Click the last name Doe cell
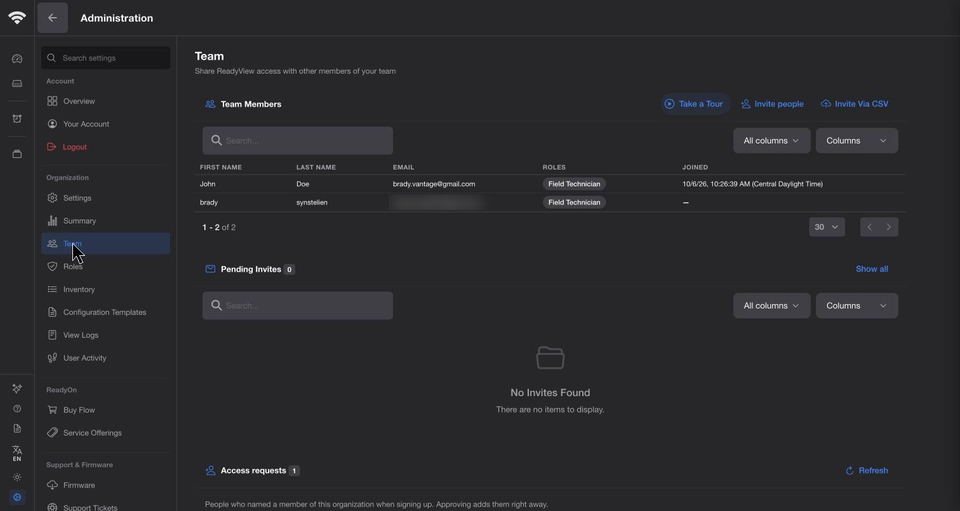Image resolution: width=960 pixels, height=511 pixels. tap(302, 184)
